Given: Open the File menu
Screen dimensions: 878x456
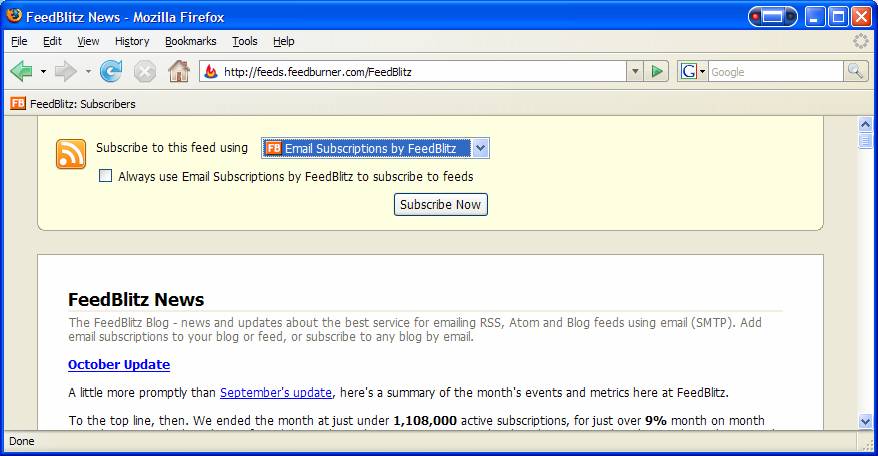Looking at the screenshot, I should pos(19,41).
